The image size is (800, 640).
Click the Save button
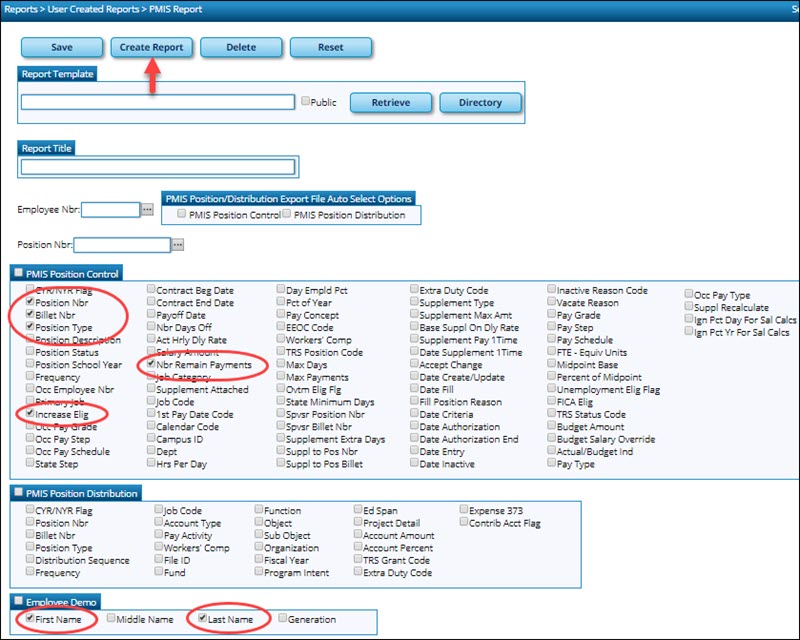click(61, 47)
